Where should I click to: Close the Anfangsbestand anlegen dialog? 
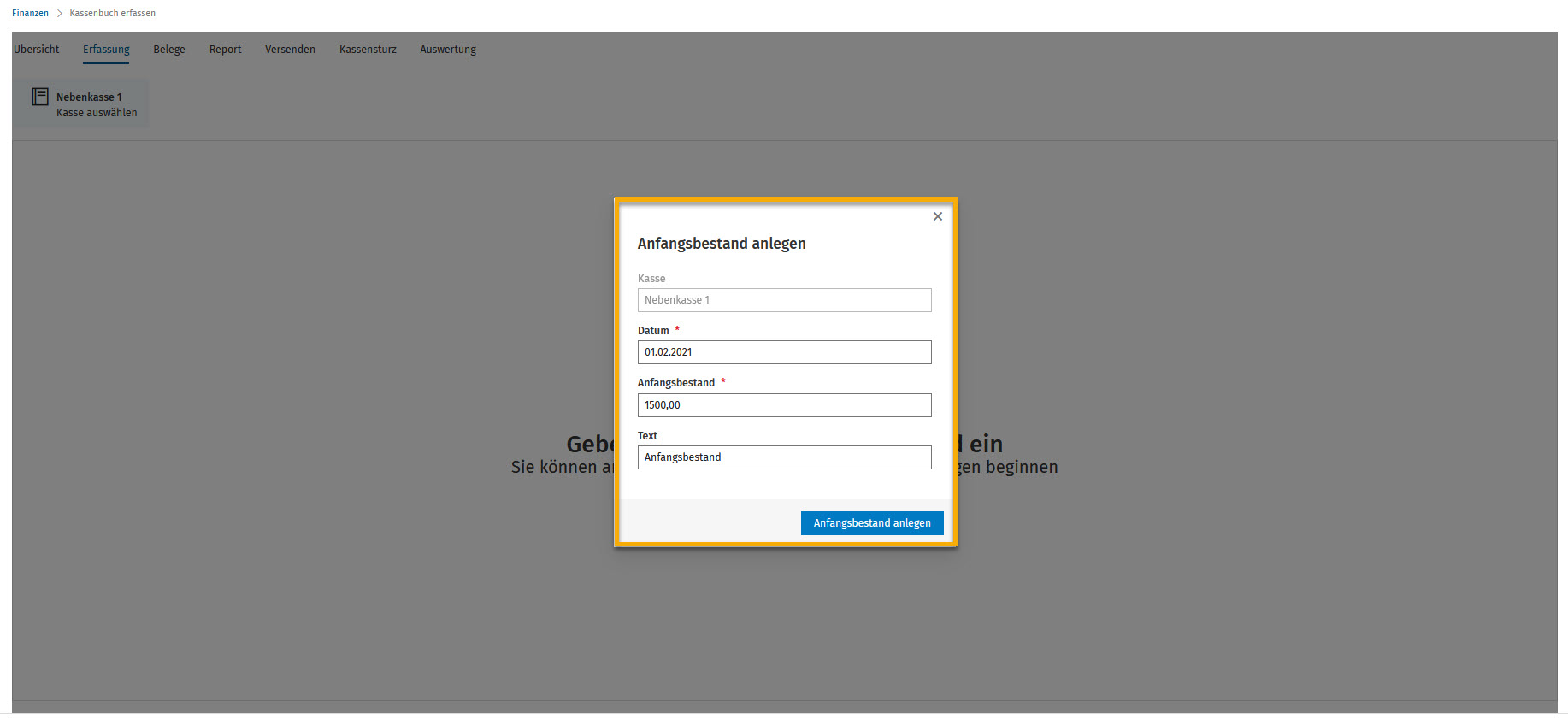(938, 216)
